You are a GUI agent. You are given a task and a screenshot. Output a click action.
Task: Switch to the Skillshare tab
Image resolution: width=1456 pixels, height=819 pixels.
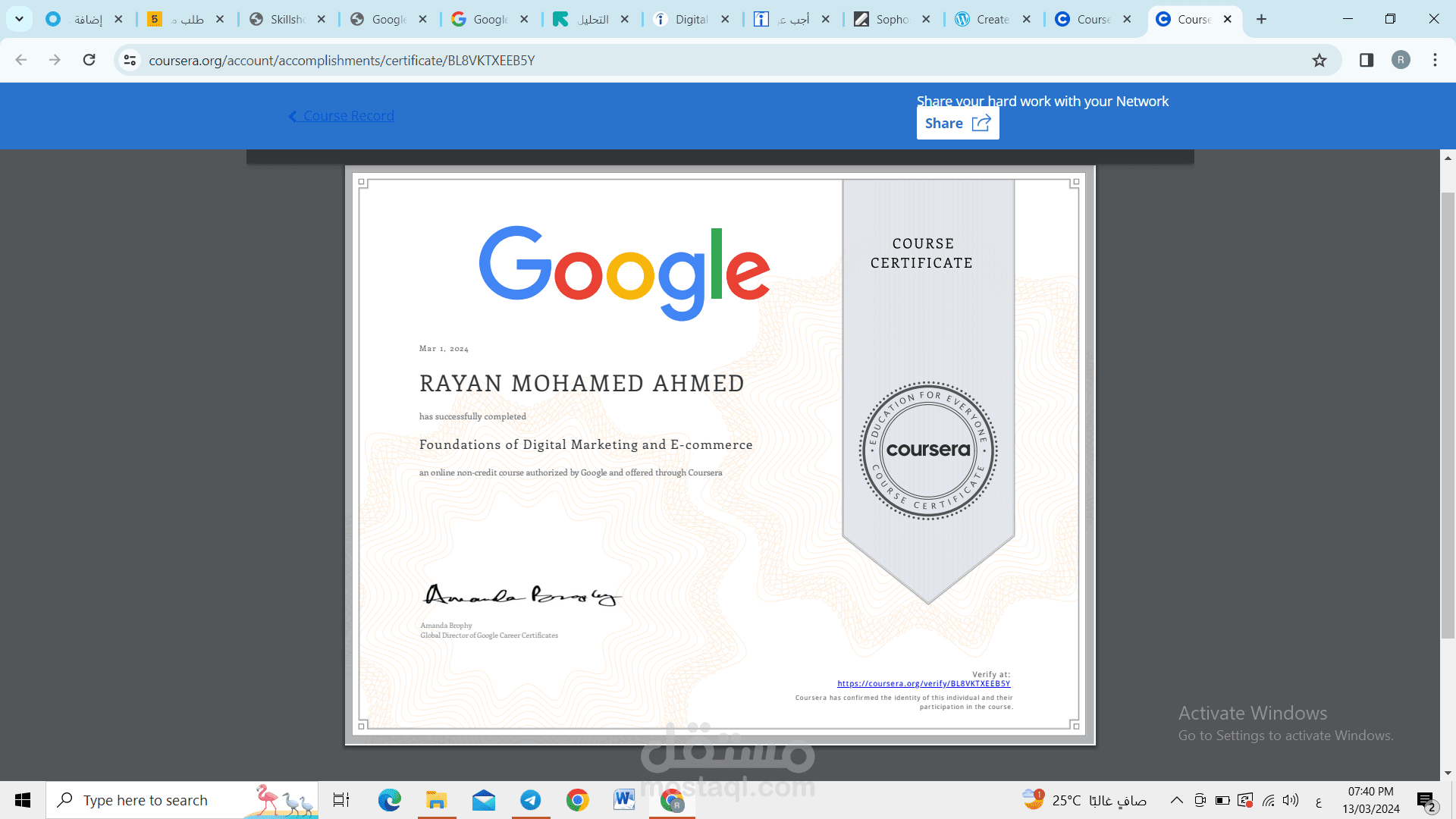287,19
